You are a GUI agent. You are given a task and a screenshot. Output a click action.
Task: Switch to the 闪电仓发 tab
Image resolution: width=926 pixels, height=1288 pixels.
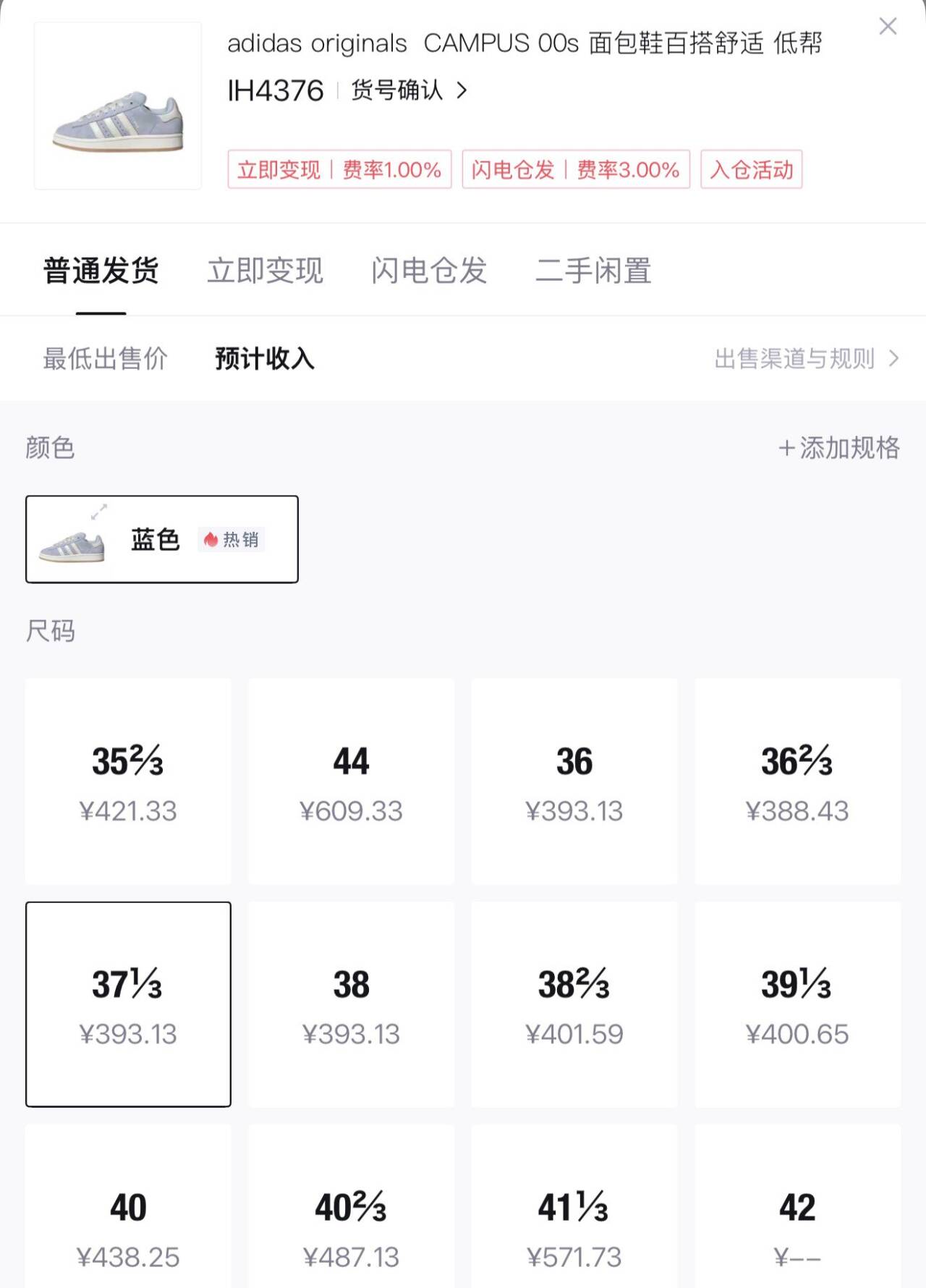click(x=429, y=271)
